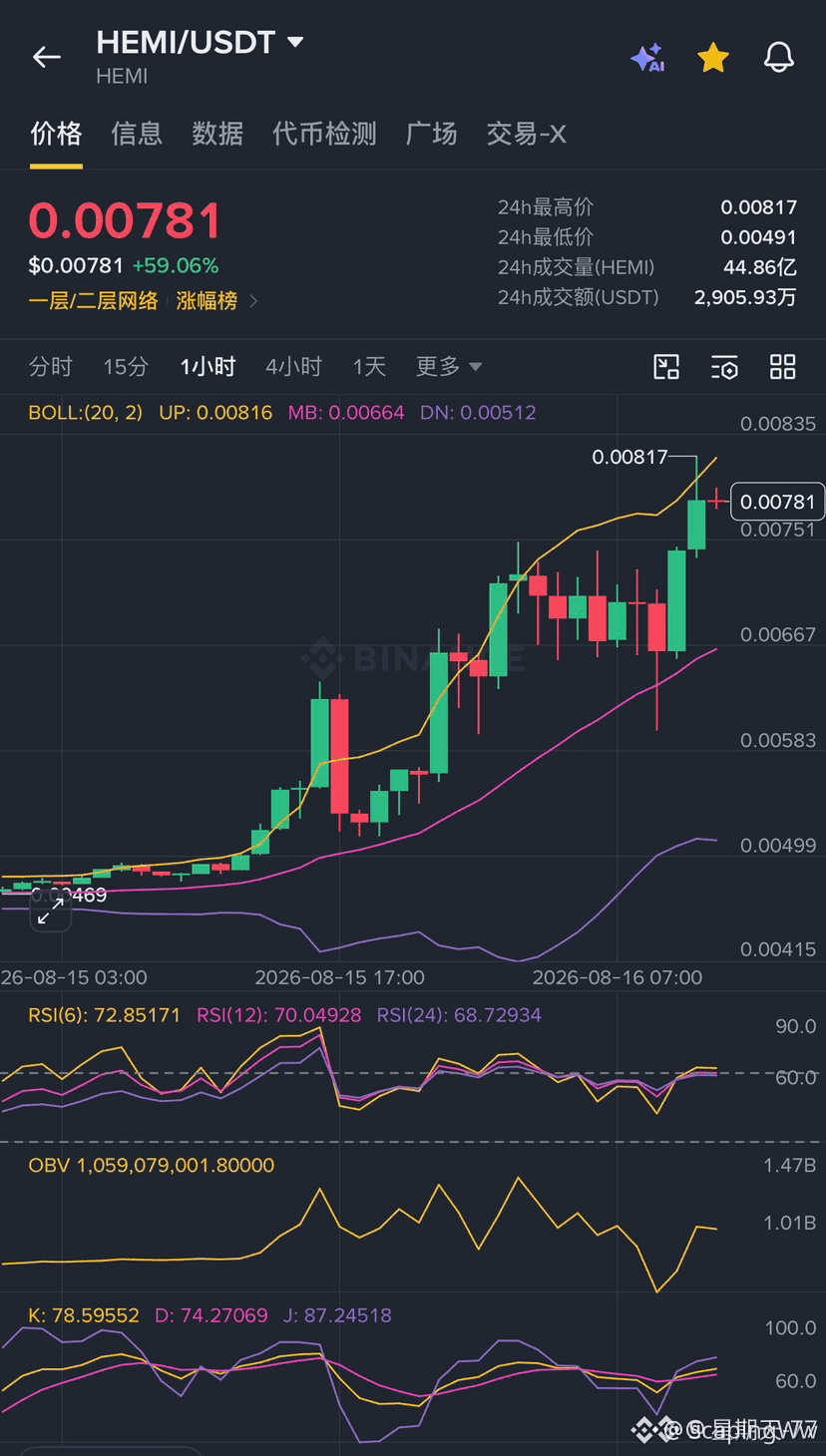Open the 代币检测 tab
This screenshot has width=826, height=1456.
325,134
